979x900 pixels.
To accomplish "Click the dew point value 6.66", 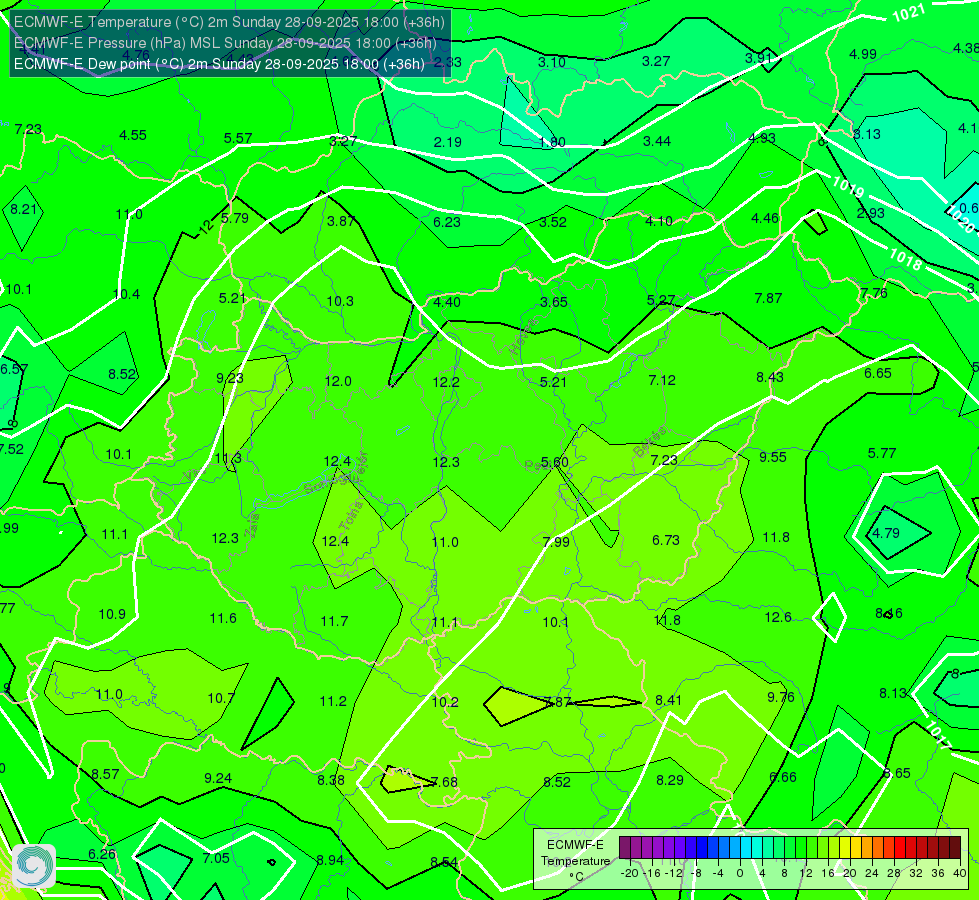I will click(783, 777).
